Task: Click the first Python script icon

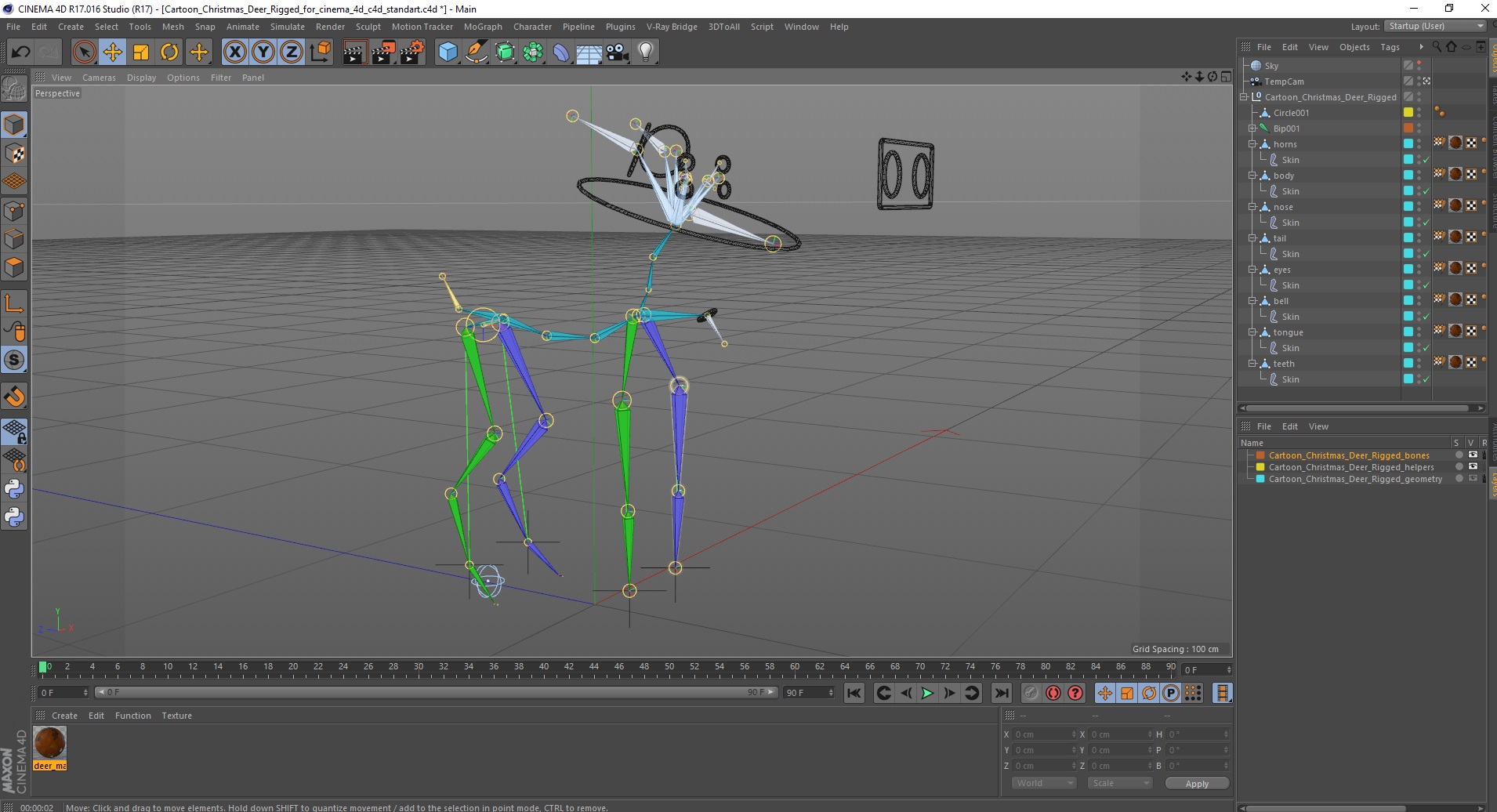Action: coord(14,489)
